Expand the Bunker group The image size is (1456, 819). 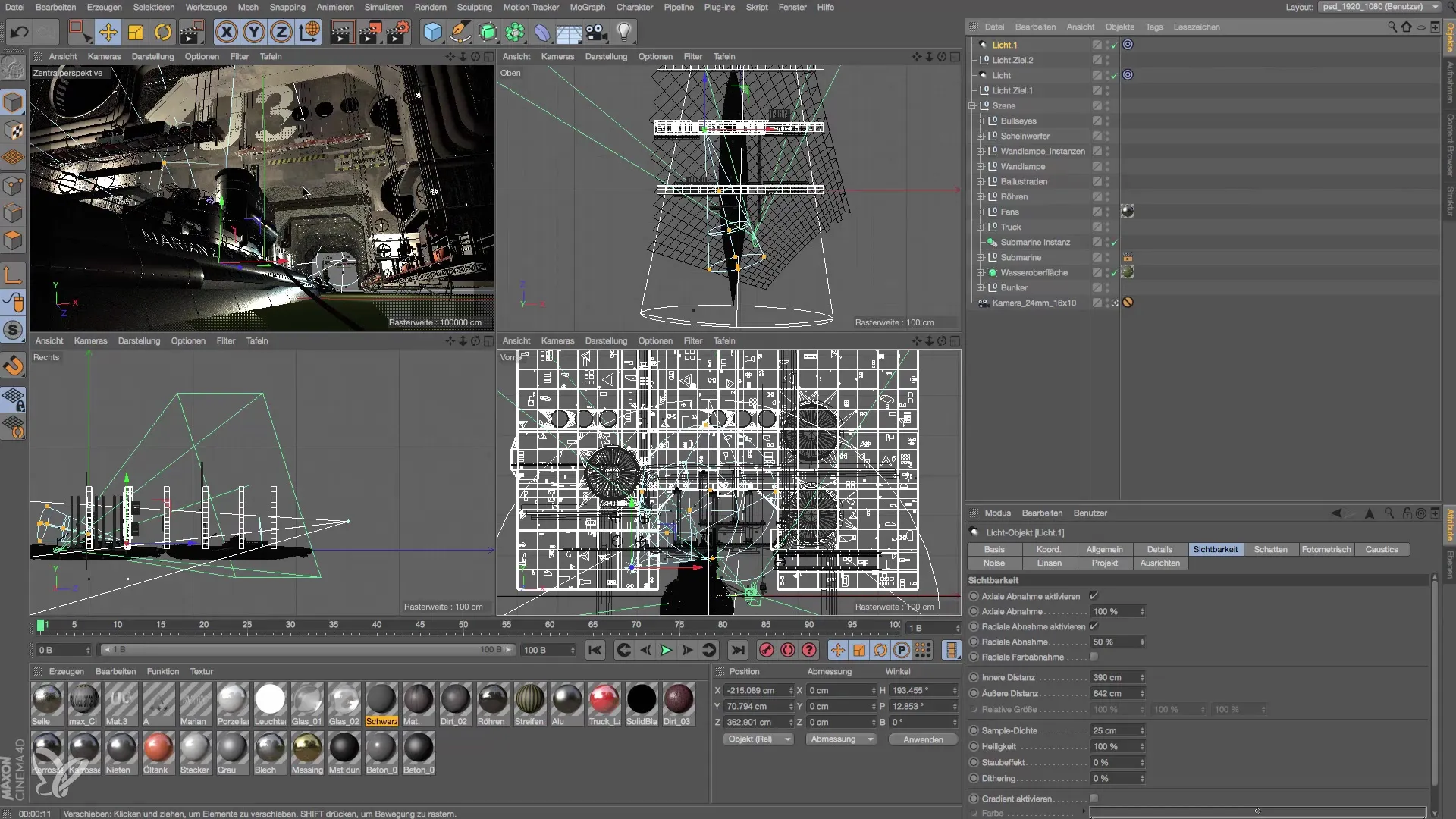pyautogui.click(x=980, y=287)
